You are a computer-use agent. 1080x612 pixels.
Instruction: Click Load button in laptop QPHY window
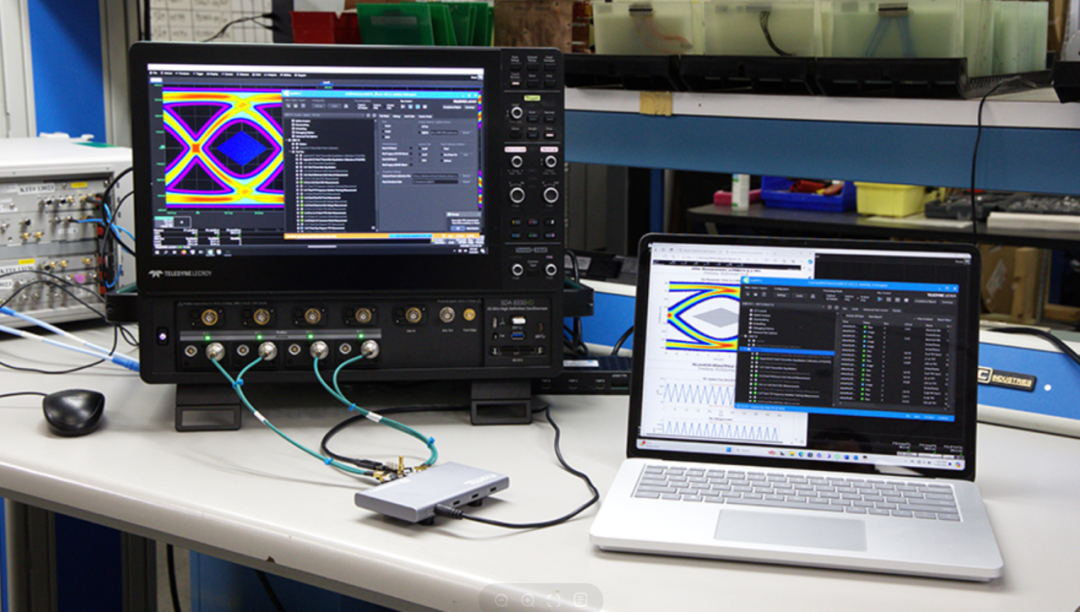click(799, 296)
